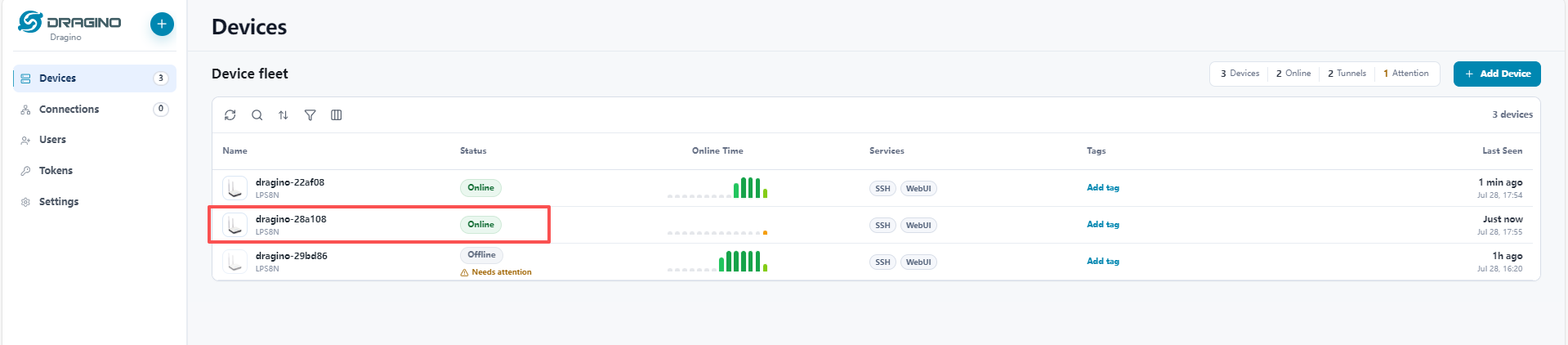Click Offline status of dragino-29bd86

[481, 255]
